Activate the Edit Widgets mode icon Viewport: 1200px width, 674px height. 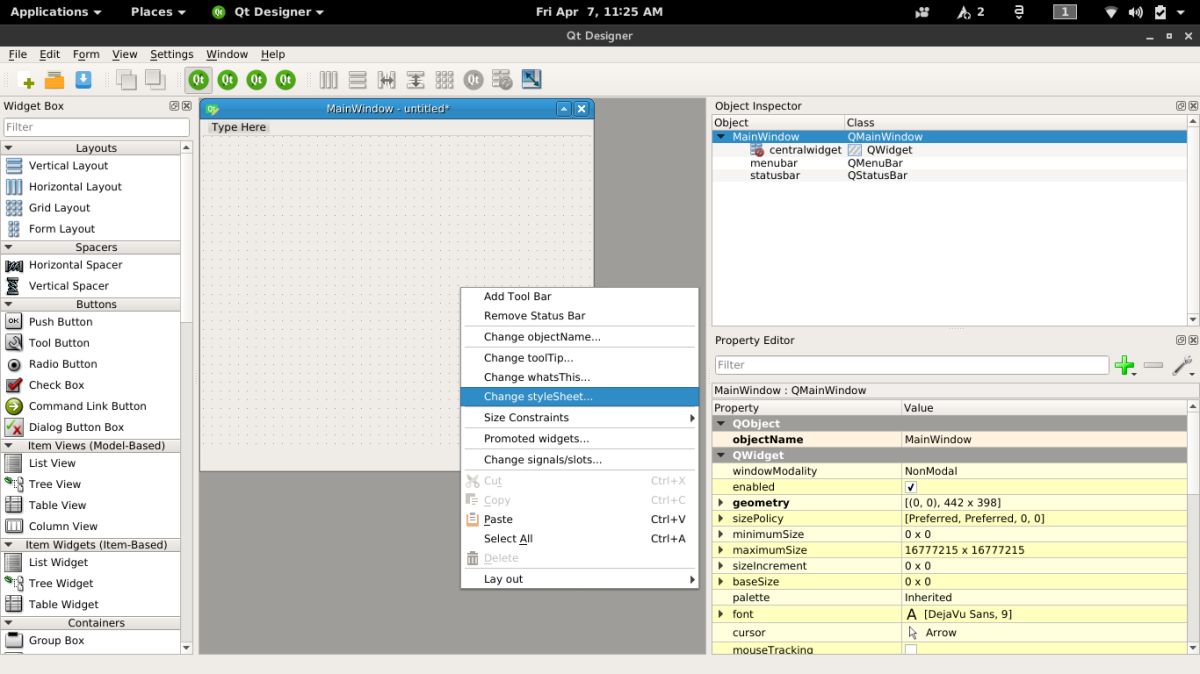199,80
